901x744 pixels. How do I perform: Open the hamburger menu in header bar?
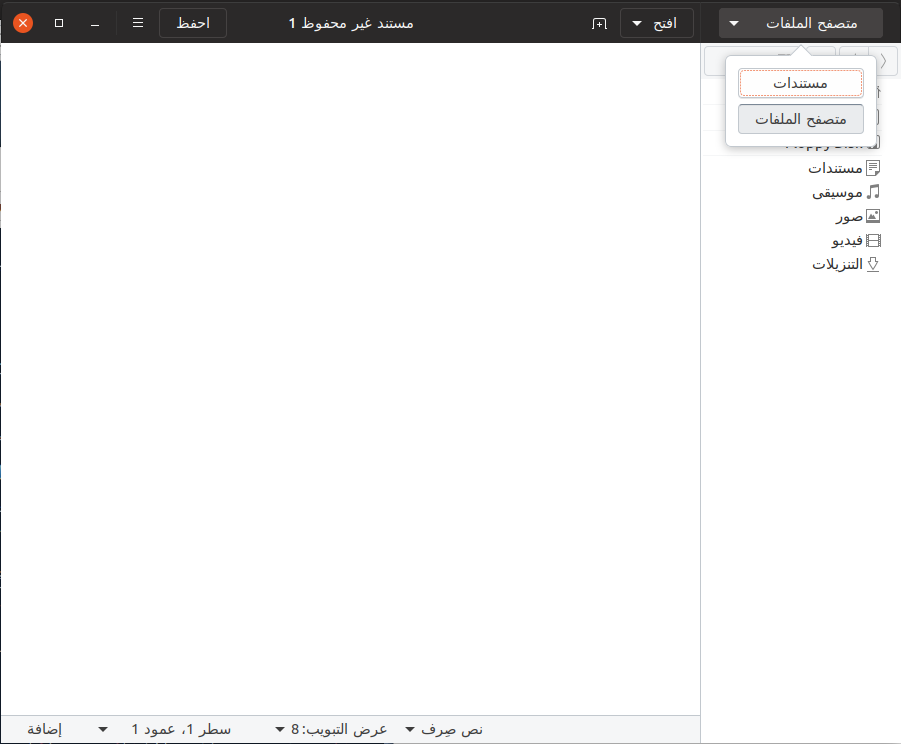[x=138, y=23]
